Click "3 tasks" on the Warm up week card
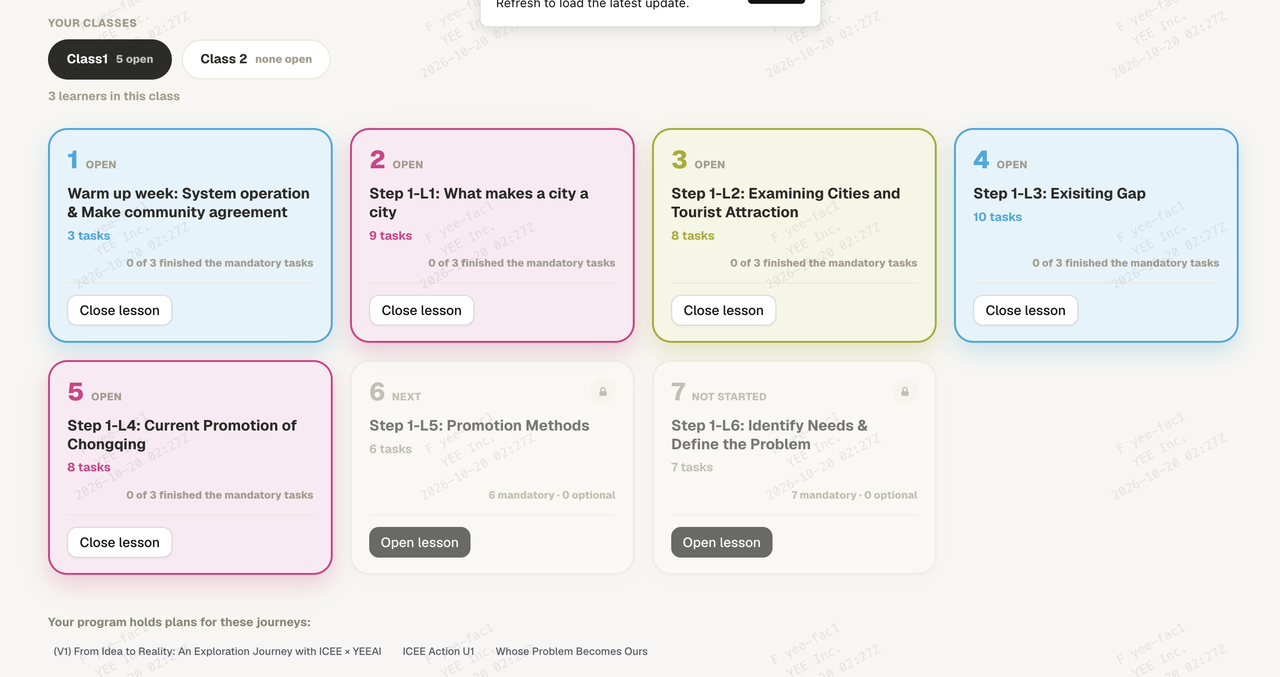This screenshot has height=677, width=1280. 89,236
